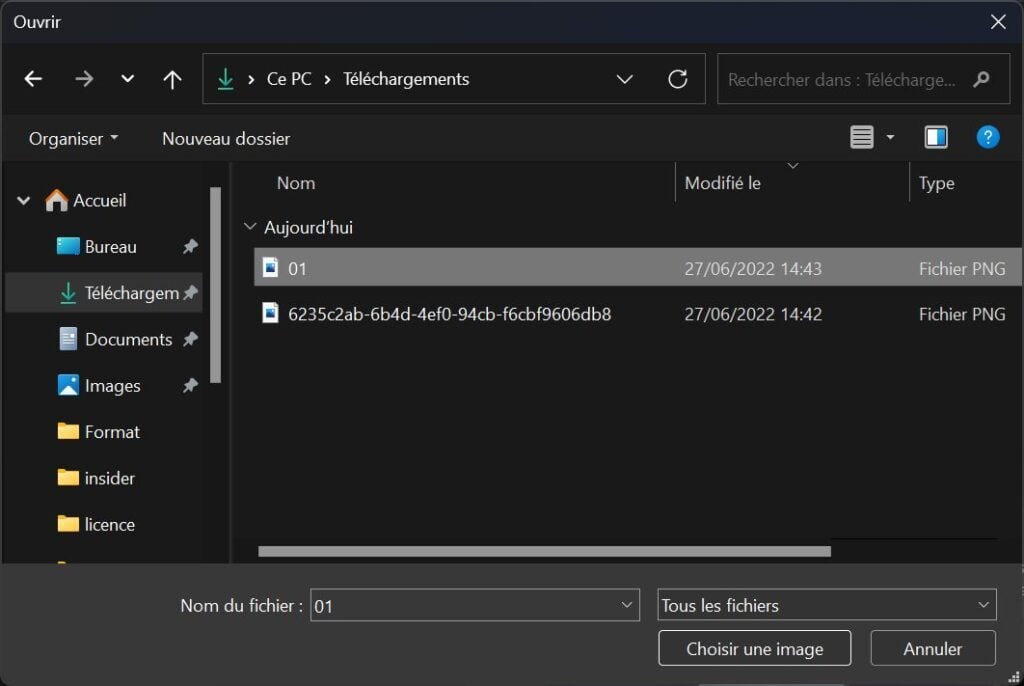
Task: Click the PNG icon of the 6235c2ab file
Action: (x=270, y=313)
